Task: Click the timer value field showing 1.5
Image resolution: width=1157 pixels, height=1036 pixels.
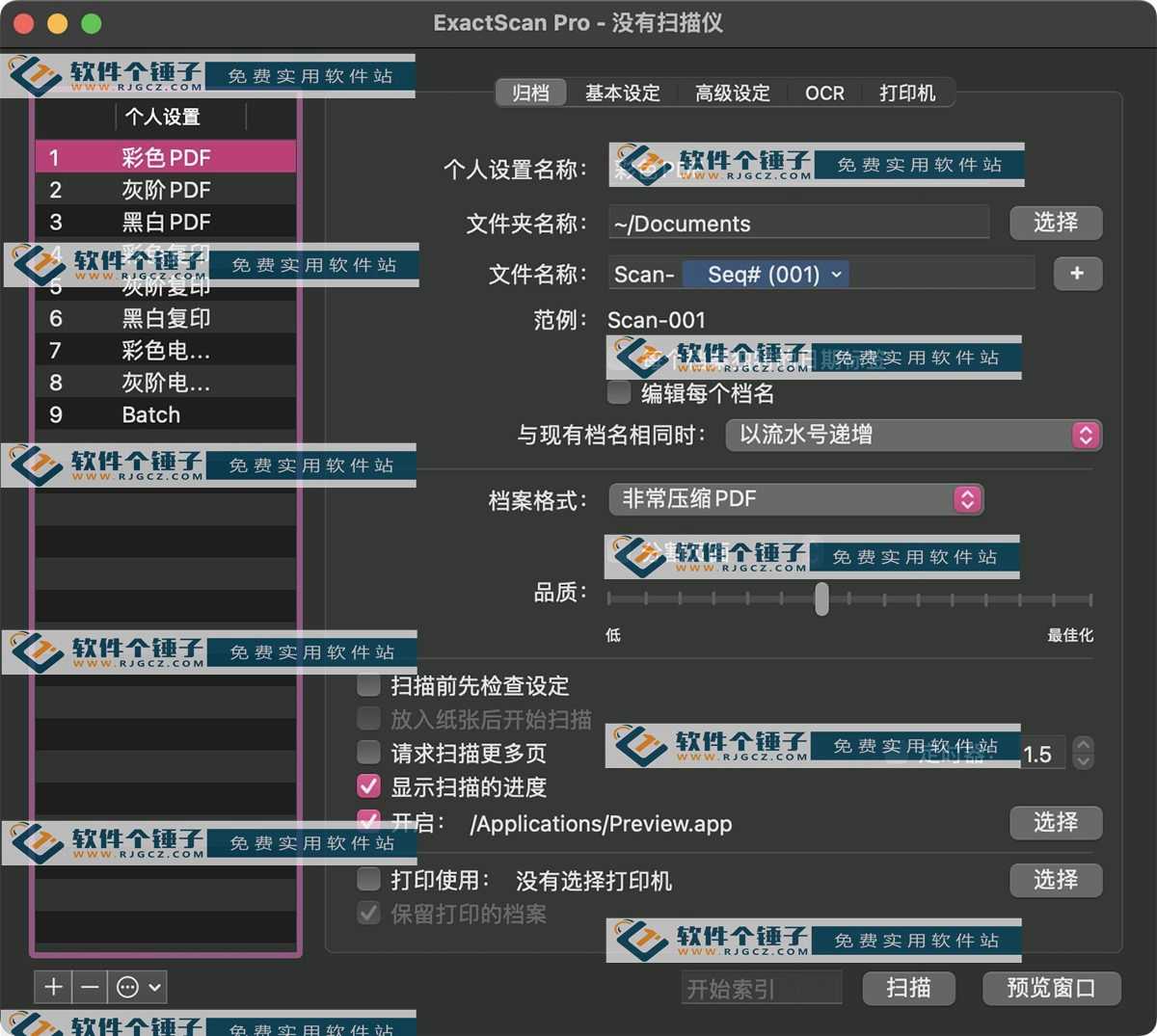Action: (1042, 754)
